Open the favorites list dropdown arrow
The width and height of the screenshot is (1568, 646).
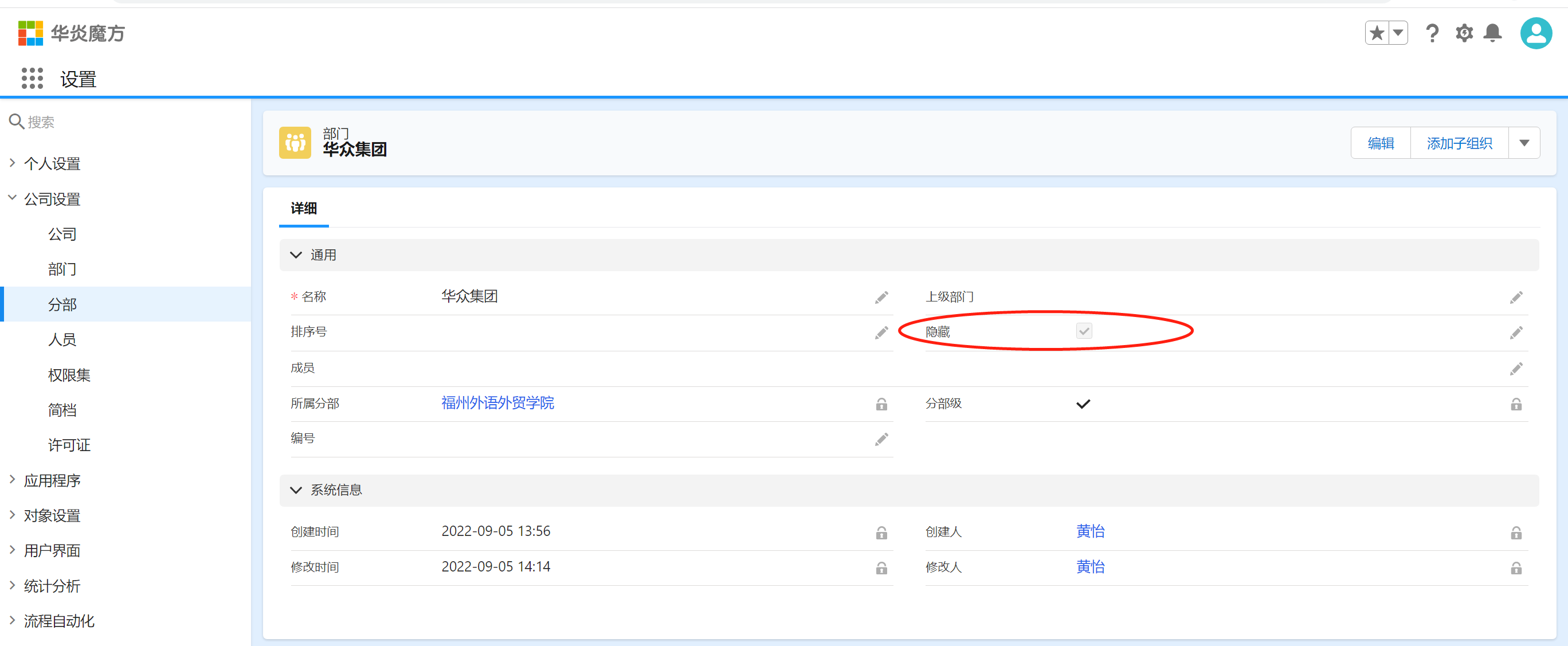pos(1398,32)
